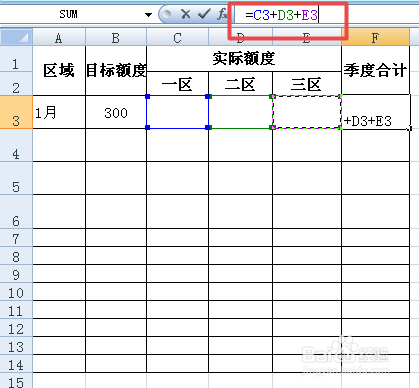Open the Insert Function fx dialog
This screenshot has height=388, width=419.
pos(222,14)
